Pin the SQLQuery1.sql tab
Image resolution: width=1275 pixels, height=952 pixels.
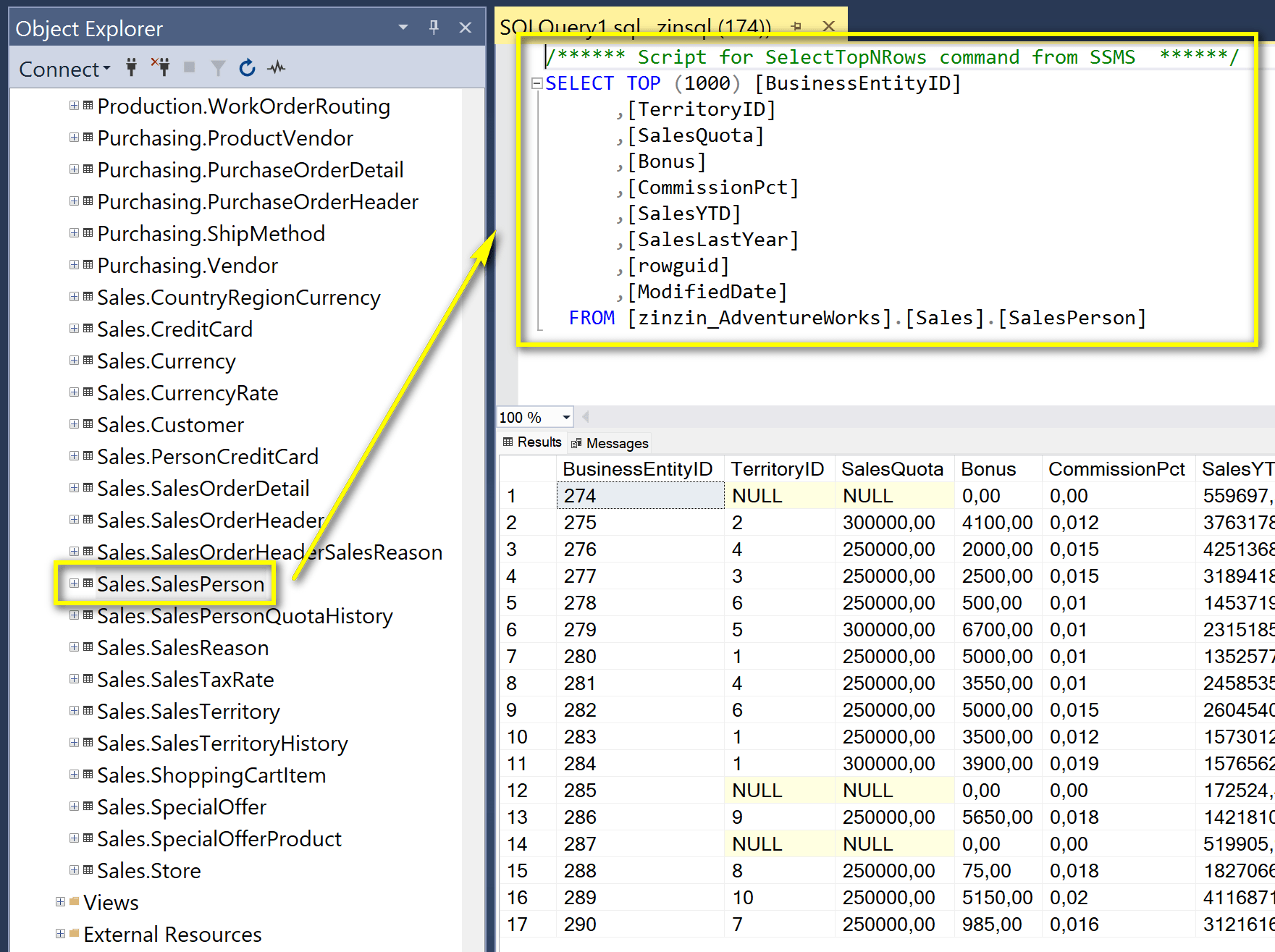796,27
